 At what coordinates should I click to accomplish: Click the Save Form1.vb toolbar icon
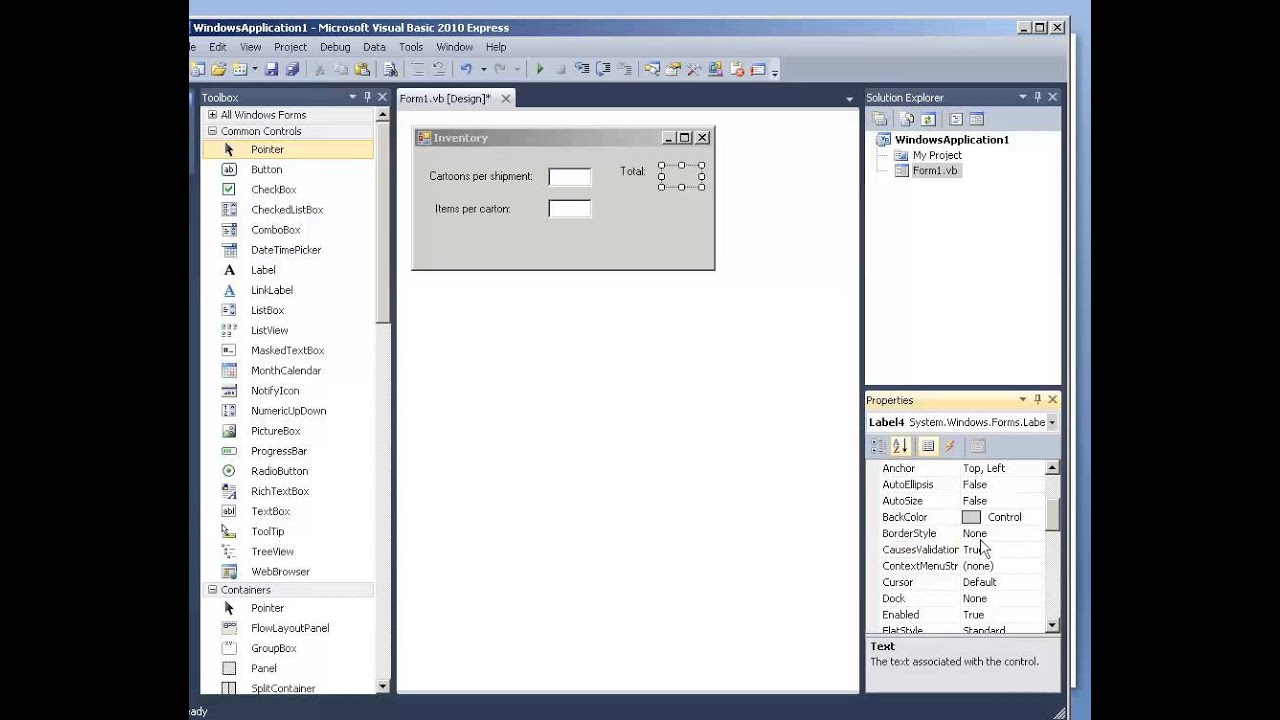click(x=271, y=69)
